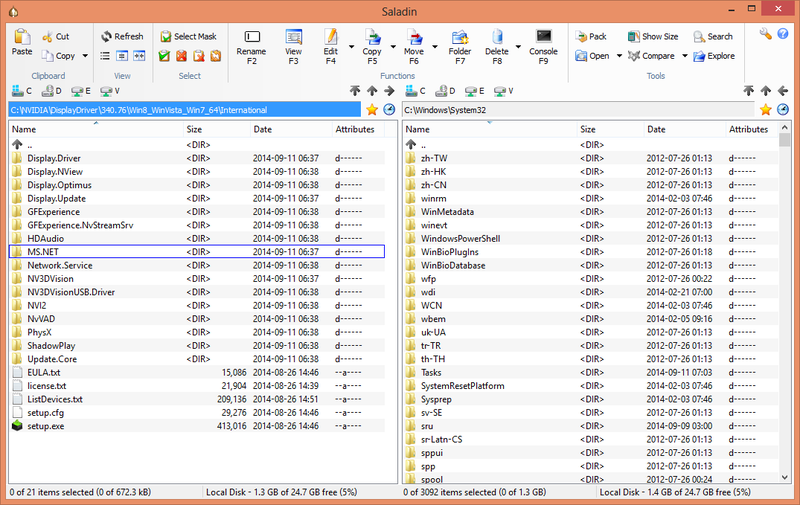Select drive V in left panel
The image size is (800, 505).
(110, 91)
